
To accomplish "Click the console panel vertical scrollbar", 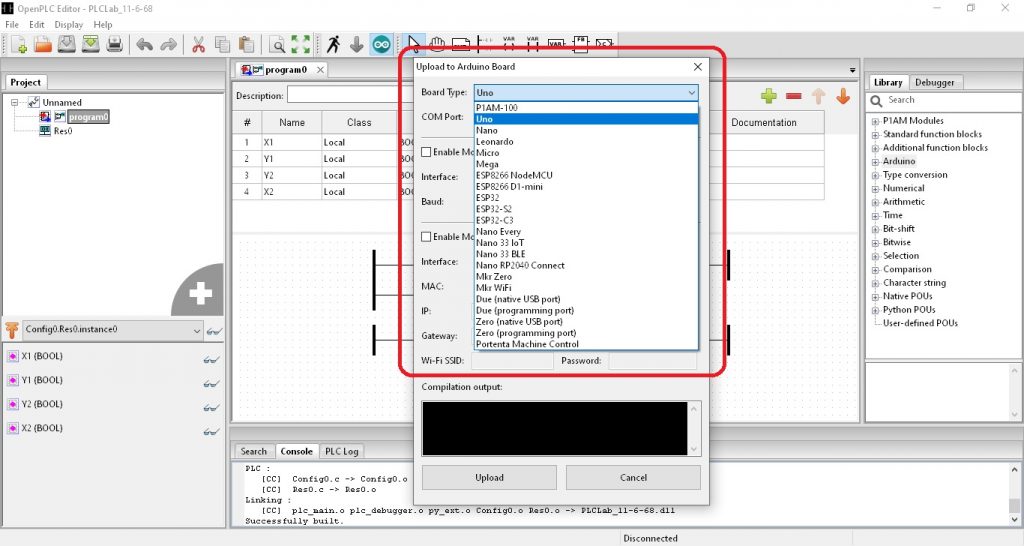I will click(1014, 494).
